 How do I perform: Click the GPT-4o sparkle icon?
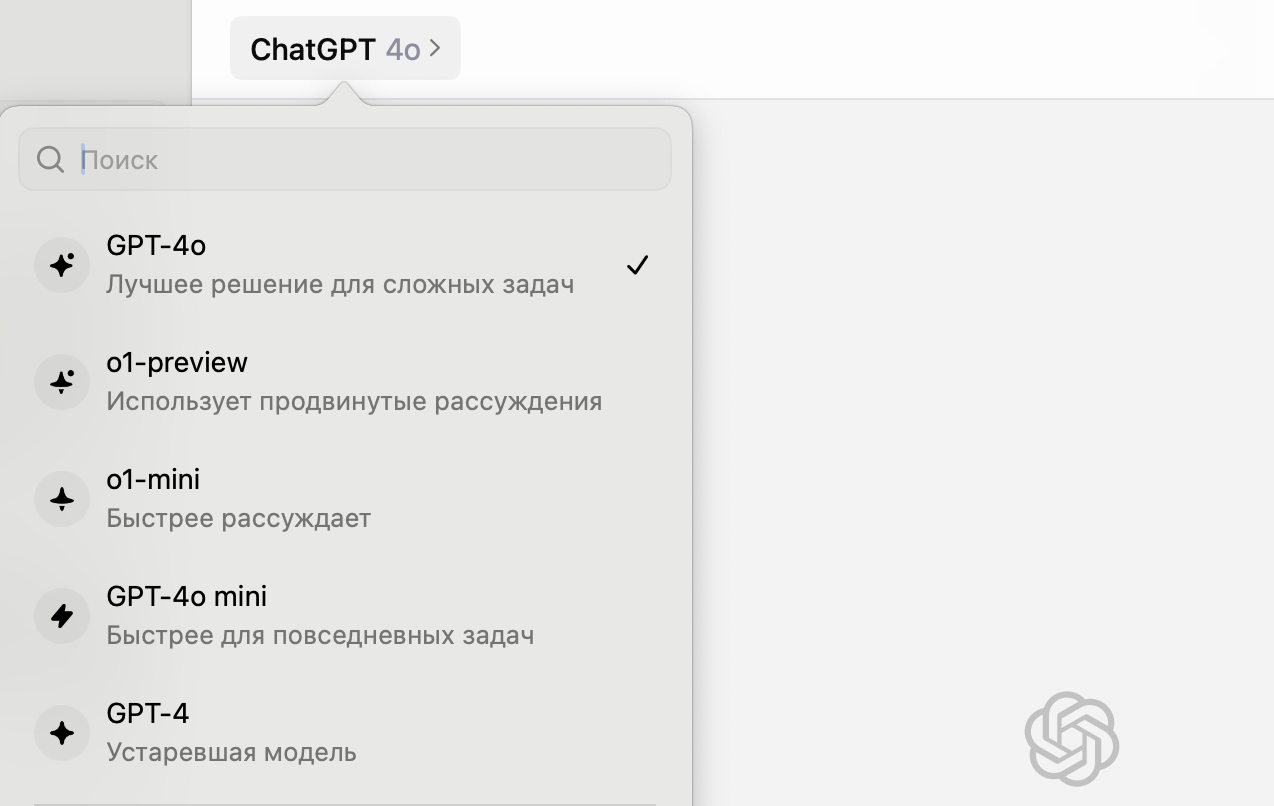tap(62, 265)
